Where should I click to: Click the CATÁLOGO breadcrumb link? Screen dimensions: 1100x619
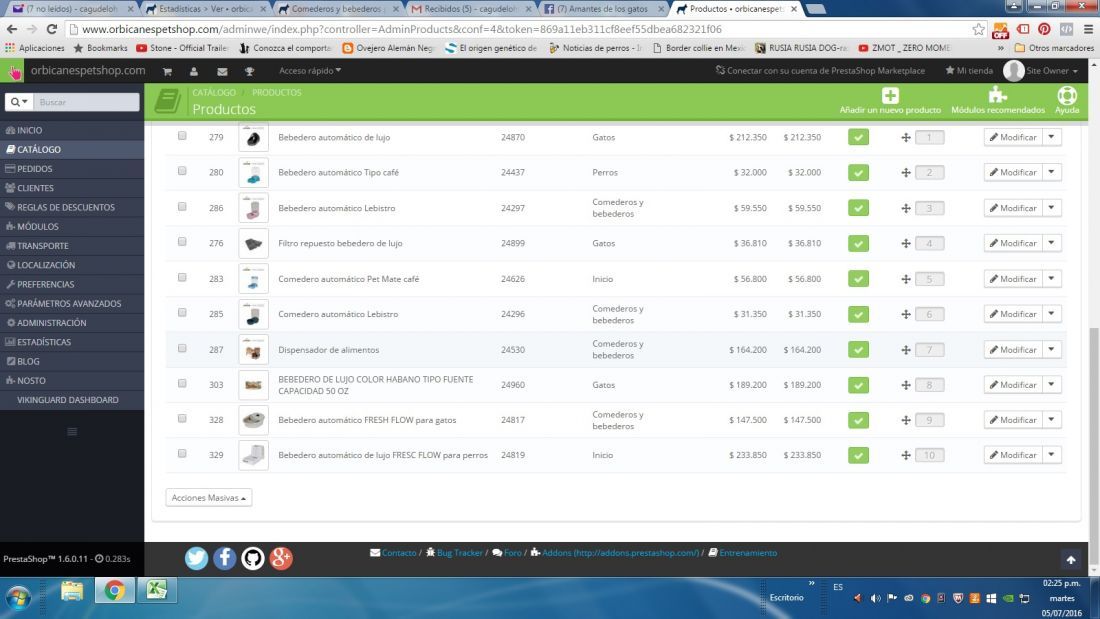pyautogui.click(x=214, y=93)
